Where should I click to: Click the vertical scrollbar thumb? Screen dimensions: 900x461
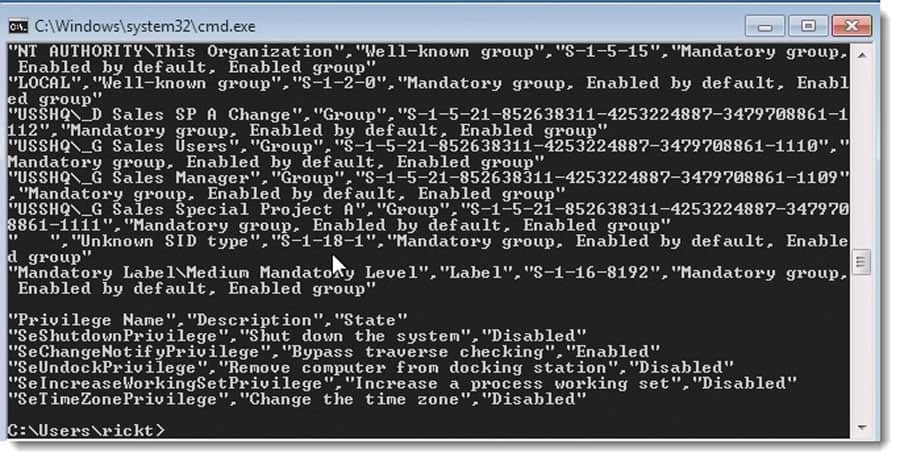(862, 263)
